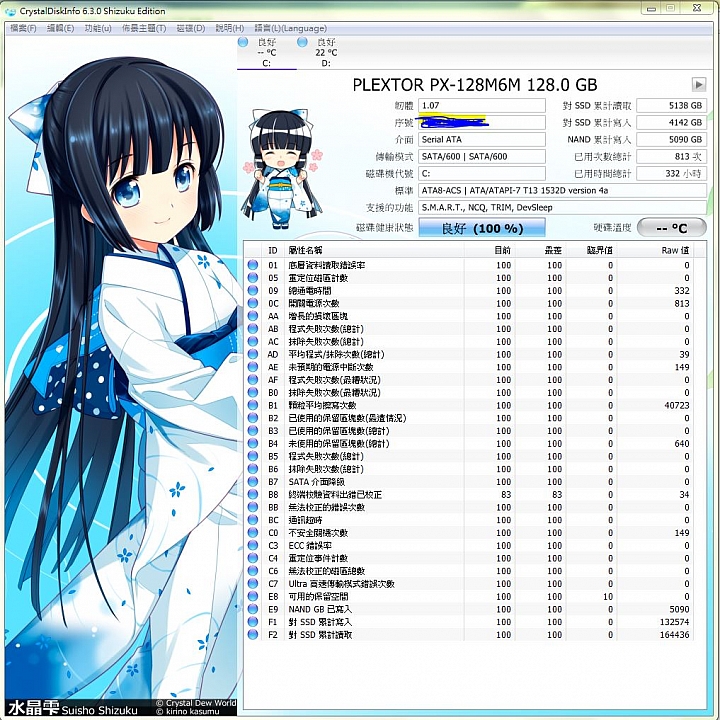Image resolution: width=720 pixels, height=720 pixels.
Task: Click the status icon for attribute B1
Action: tap(253, 405)
